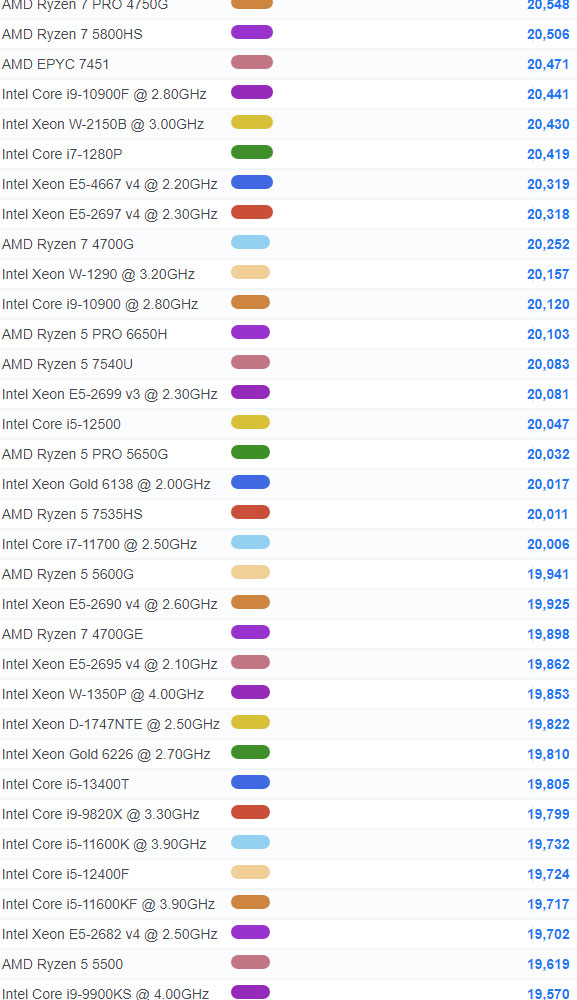The image size is (577, 1000).
Task: Click the green bar for Xeon Gold 6226
Action: click(x=251, y=751)
